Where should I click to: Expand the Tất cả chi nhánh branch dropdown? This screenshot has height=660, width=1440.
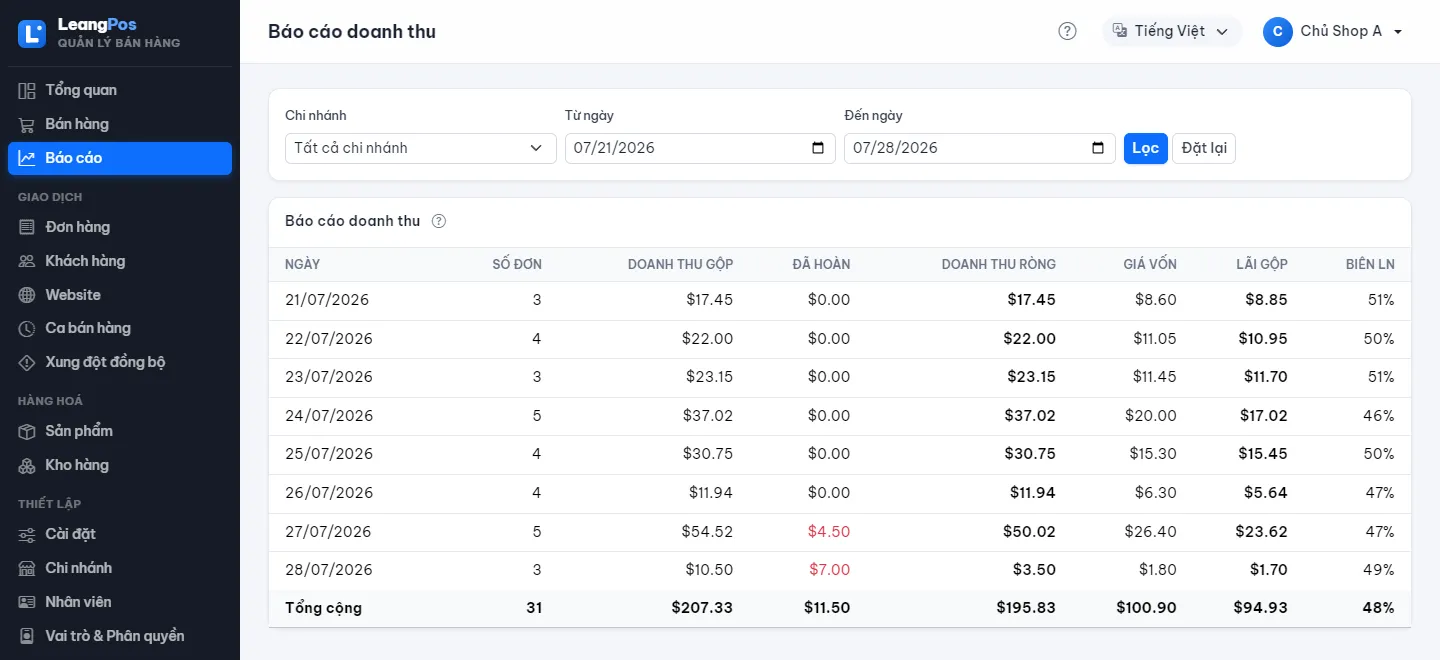pos(421,148)
